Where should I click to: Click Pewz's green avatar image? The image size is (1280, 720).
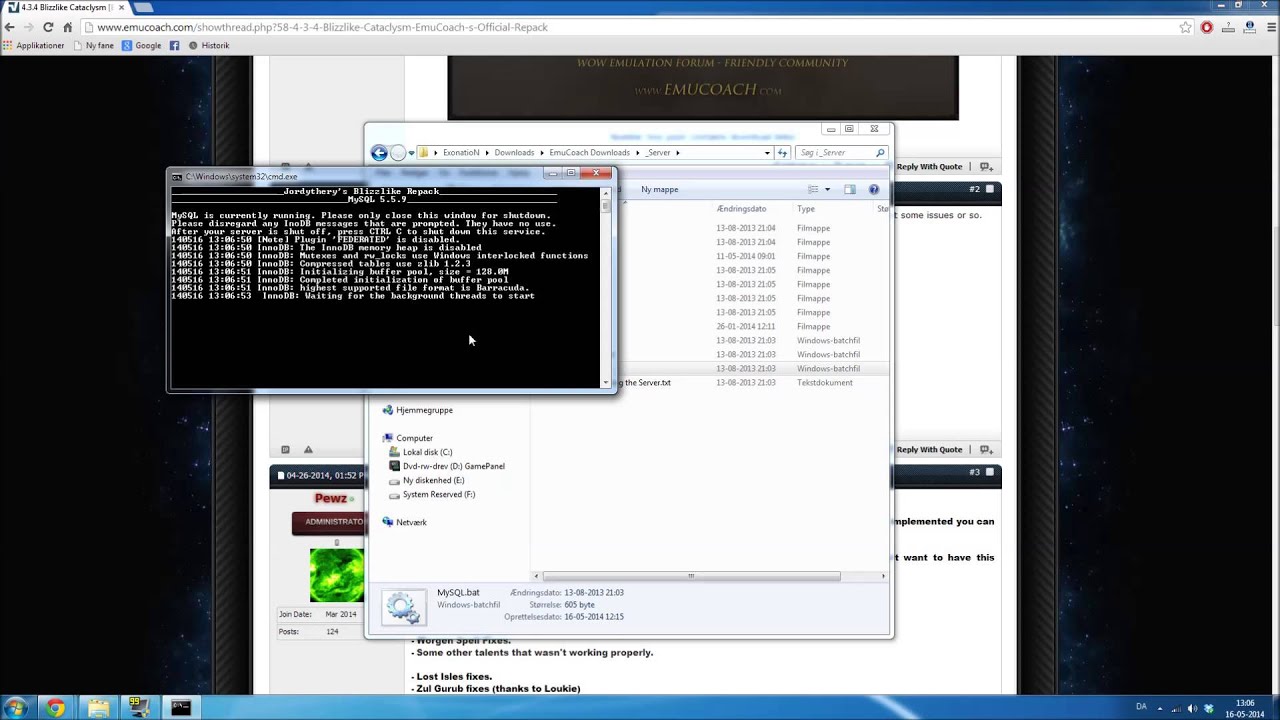click(x=336, y=575)
